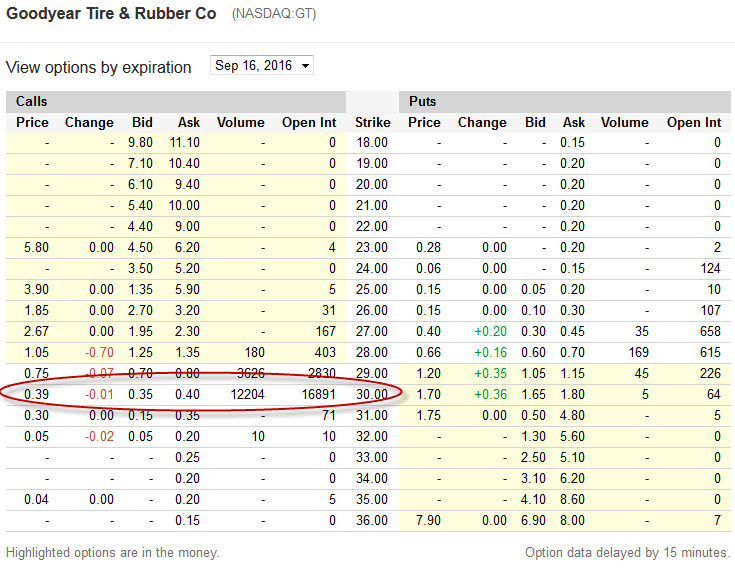Screen dimensions: 735x569
Task: Select the strike value 27.00
Action: coord(372,331)
